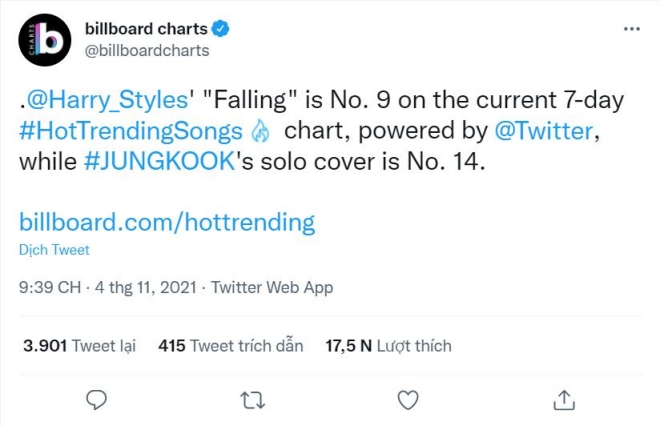The width and height of the screenshot is (660, 426).
Task: View the 3.901 Tweet lại list
Action: pos(80,346)
